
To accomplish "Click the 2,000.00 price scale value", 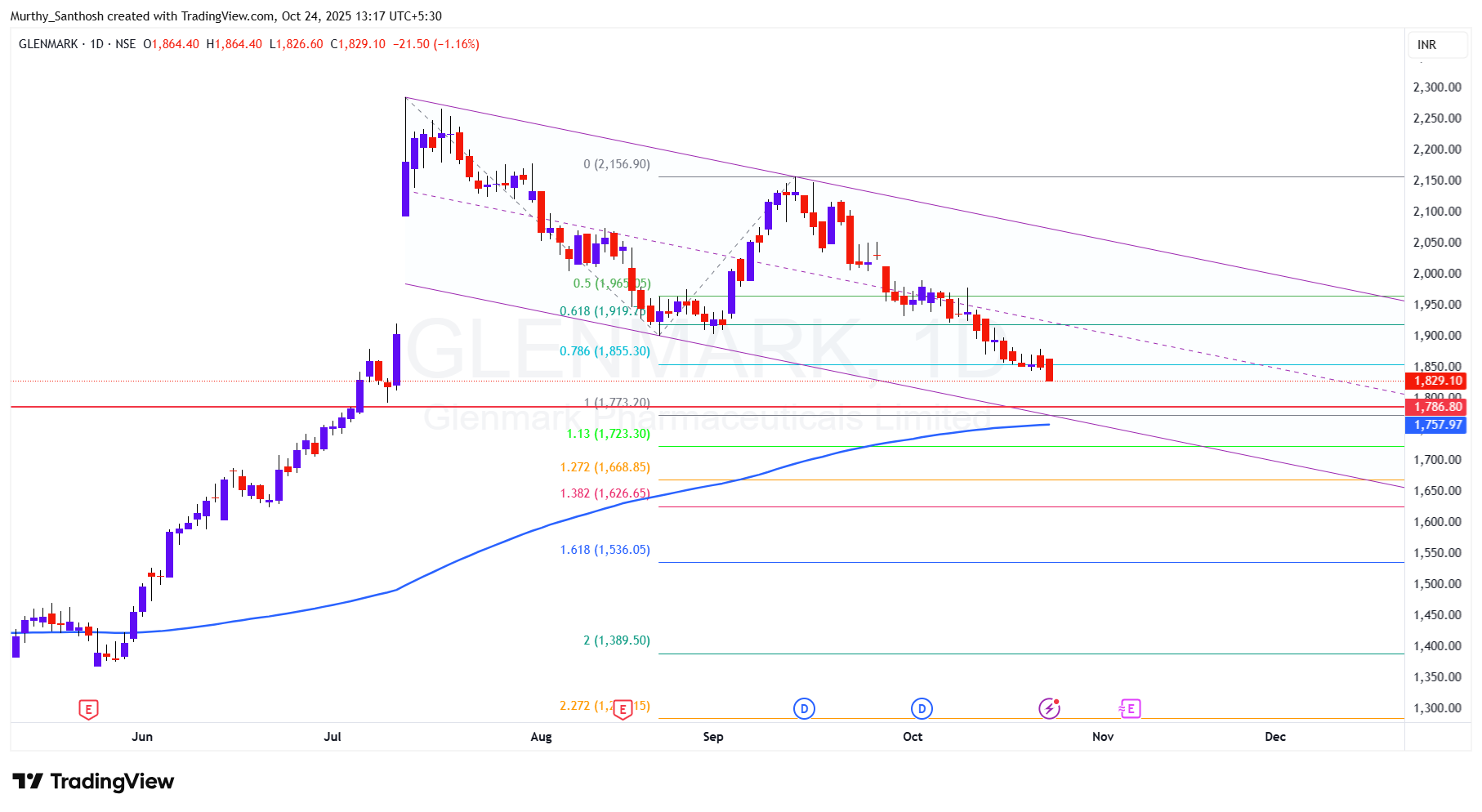I will pos(1437,274).
